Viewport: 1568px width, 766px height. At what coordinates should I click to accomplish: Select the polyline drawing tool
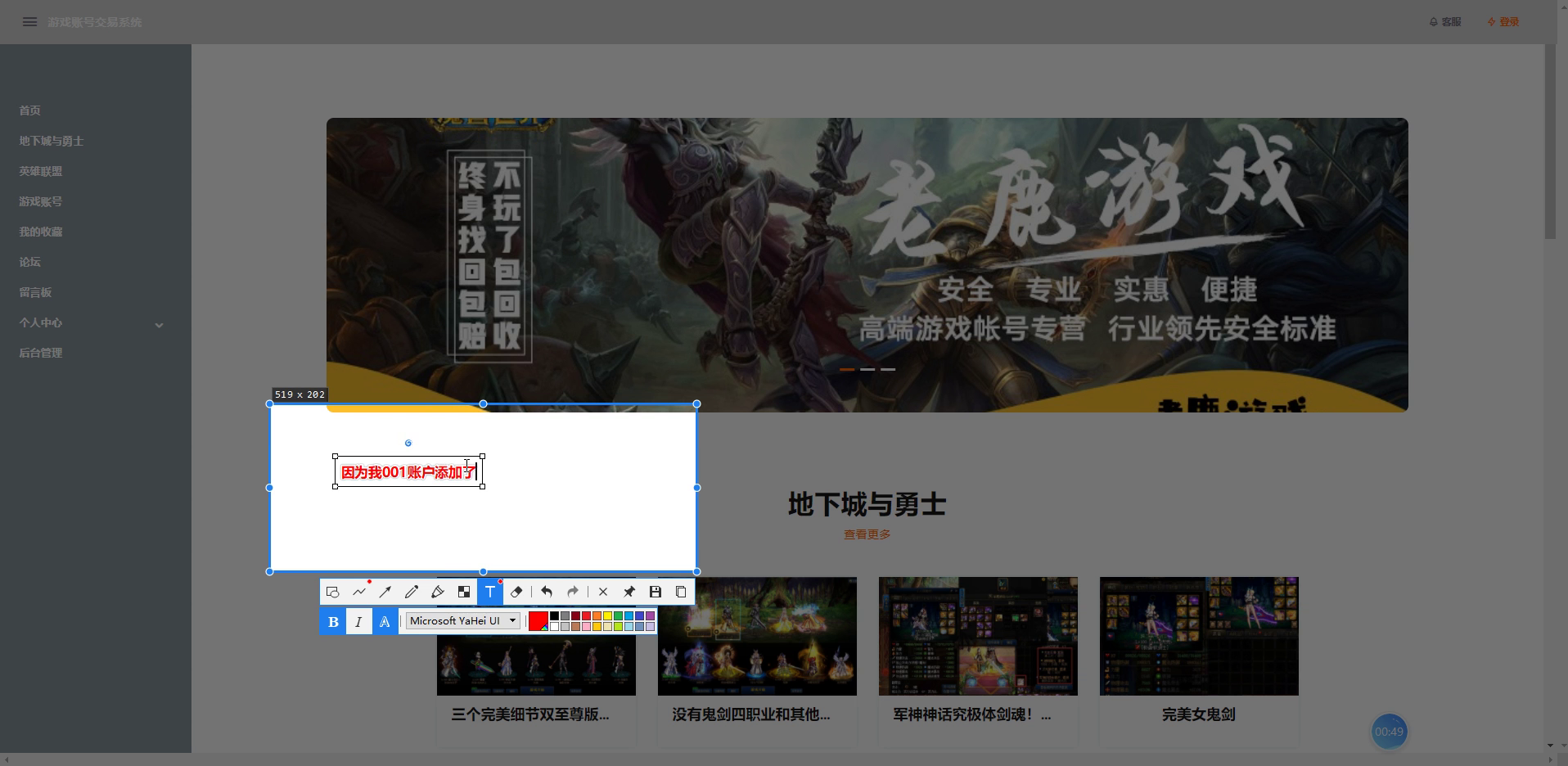tap(359, 592)
